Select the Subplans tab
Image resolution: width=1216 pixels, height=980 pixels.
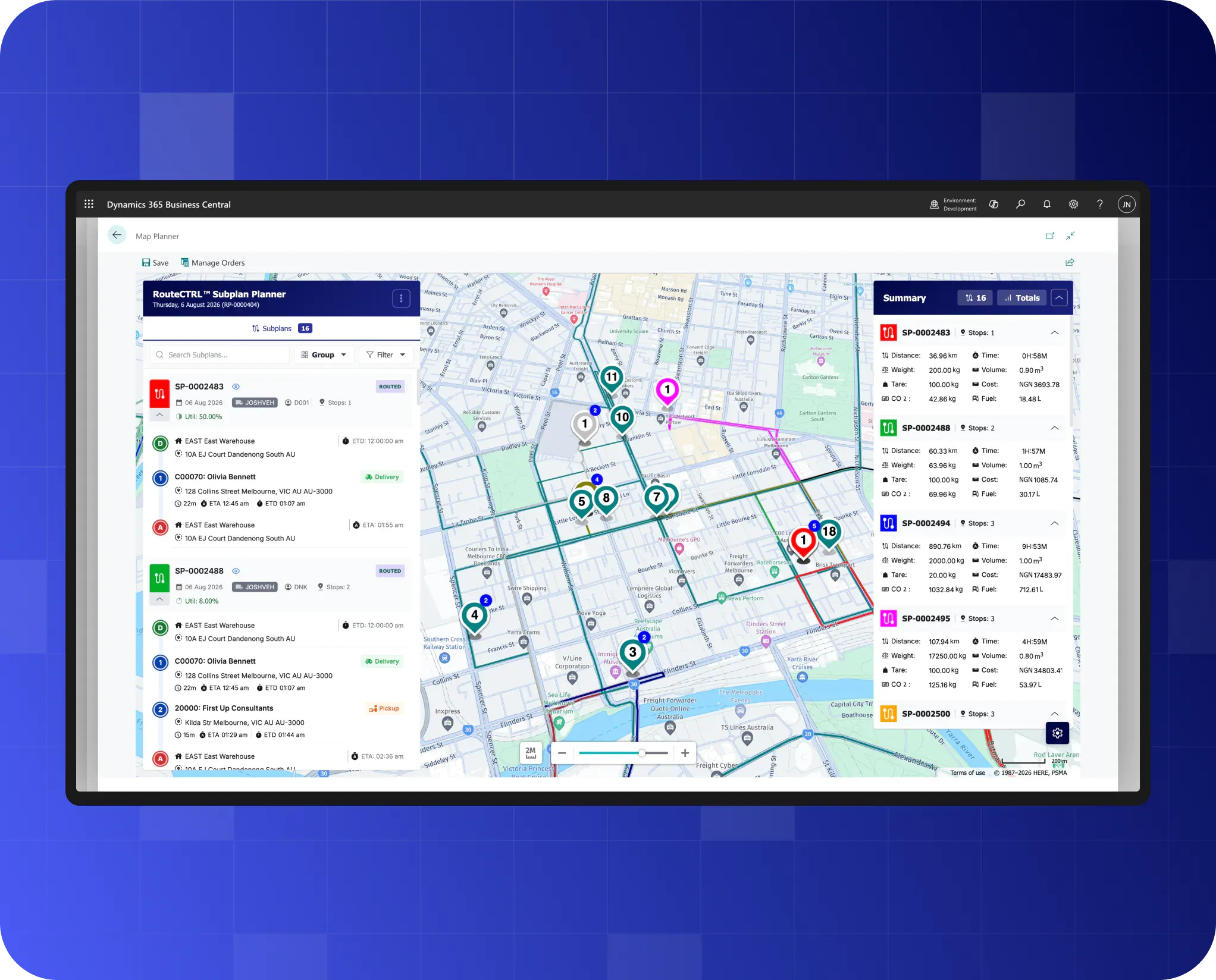click(x=281, y=328)
